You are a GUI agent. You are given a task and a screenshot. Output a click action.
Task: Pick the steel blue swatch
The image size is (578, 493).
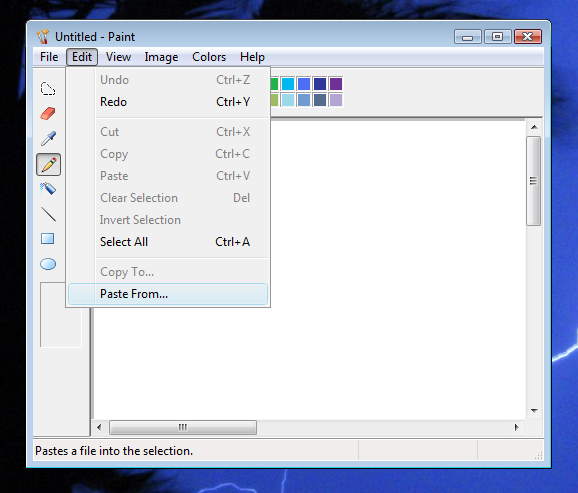(304, 100)
